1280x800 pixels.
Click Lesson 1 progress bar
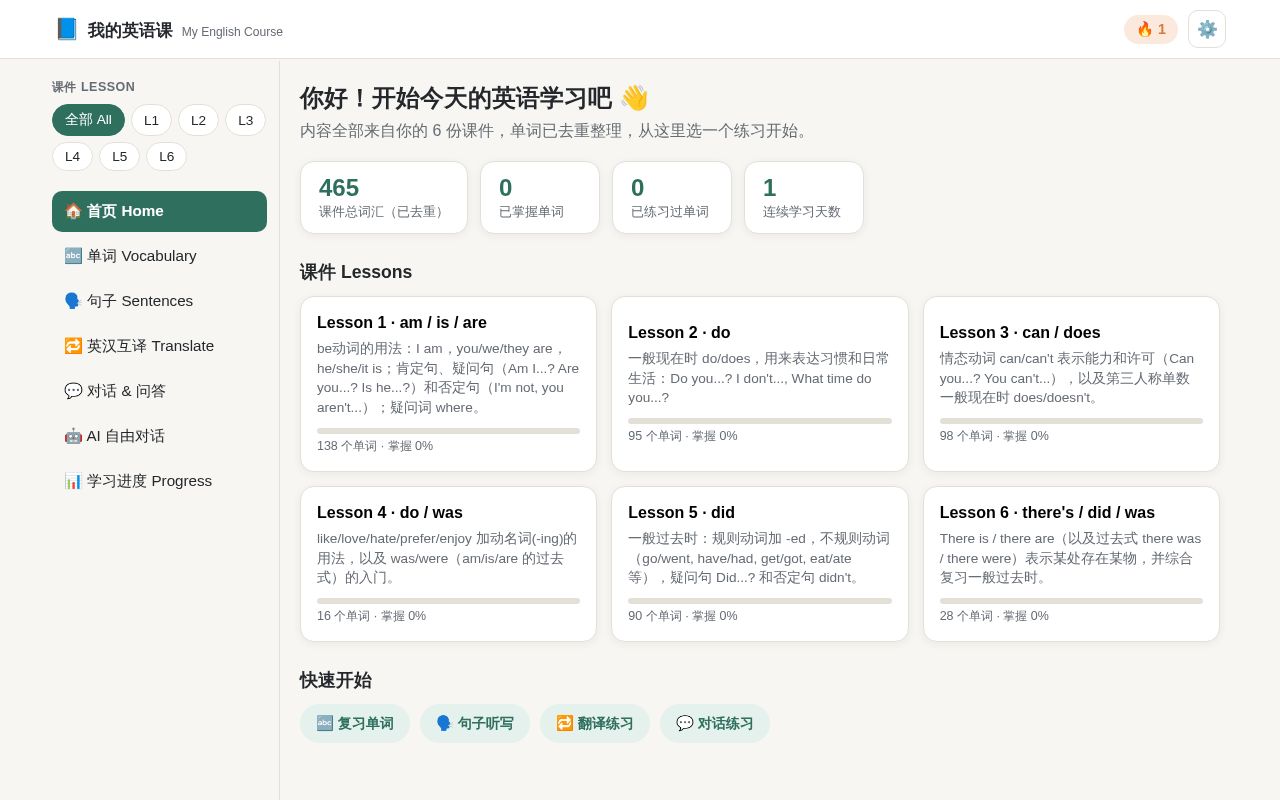448,431
